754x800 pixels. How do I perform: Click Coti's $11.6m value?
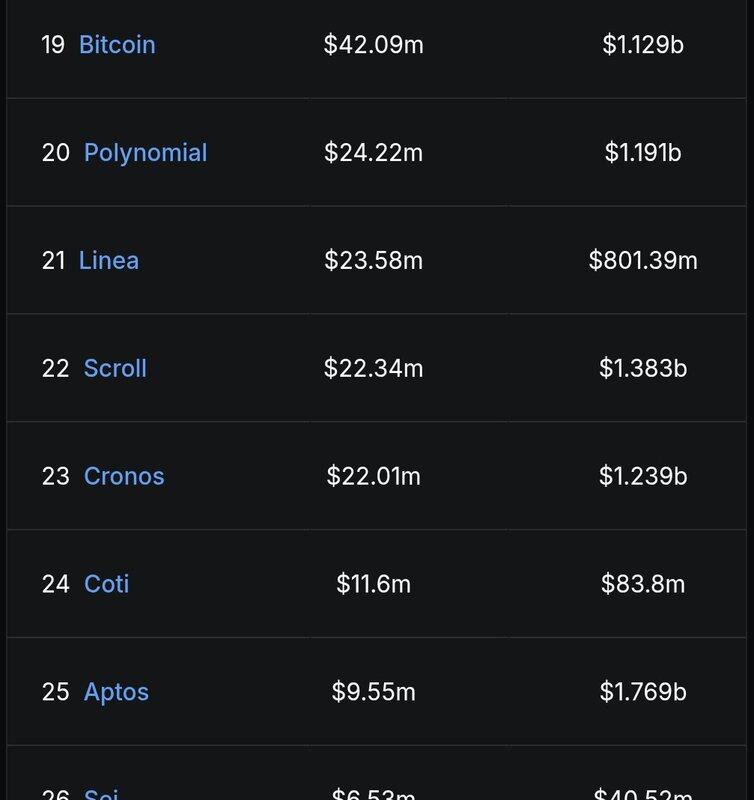373,584
